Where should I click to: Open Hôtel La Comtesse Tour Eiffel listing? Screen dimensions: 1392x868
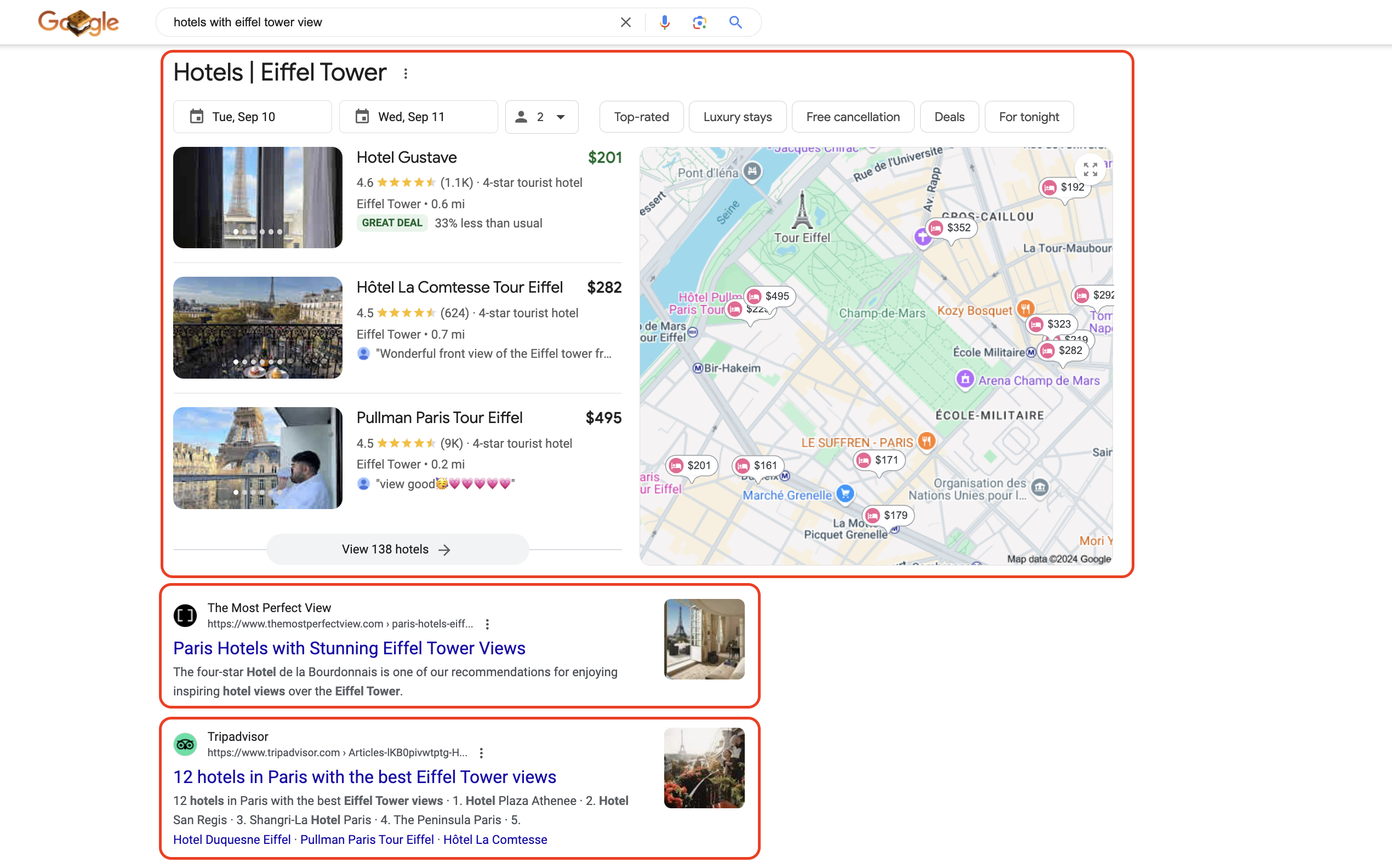tap(459, 287)
